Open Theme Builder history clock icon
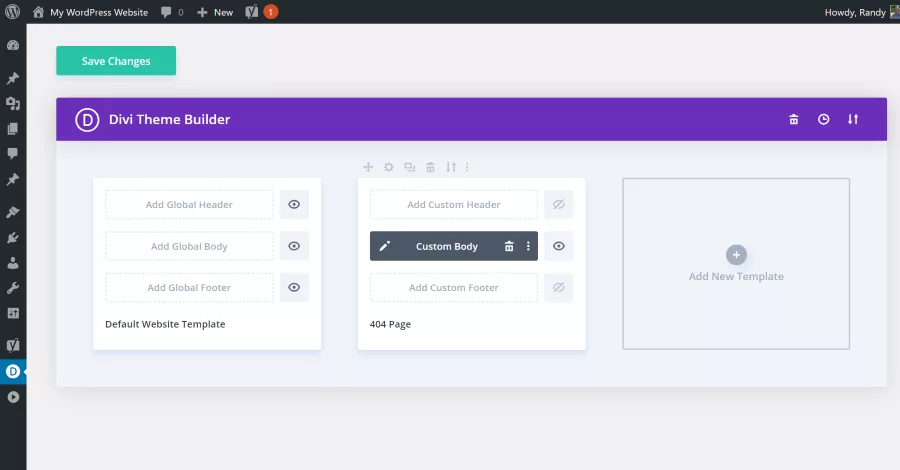The width and height of the screenshot is (900, 470). tap(824, 119)
